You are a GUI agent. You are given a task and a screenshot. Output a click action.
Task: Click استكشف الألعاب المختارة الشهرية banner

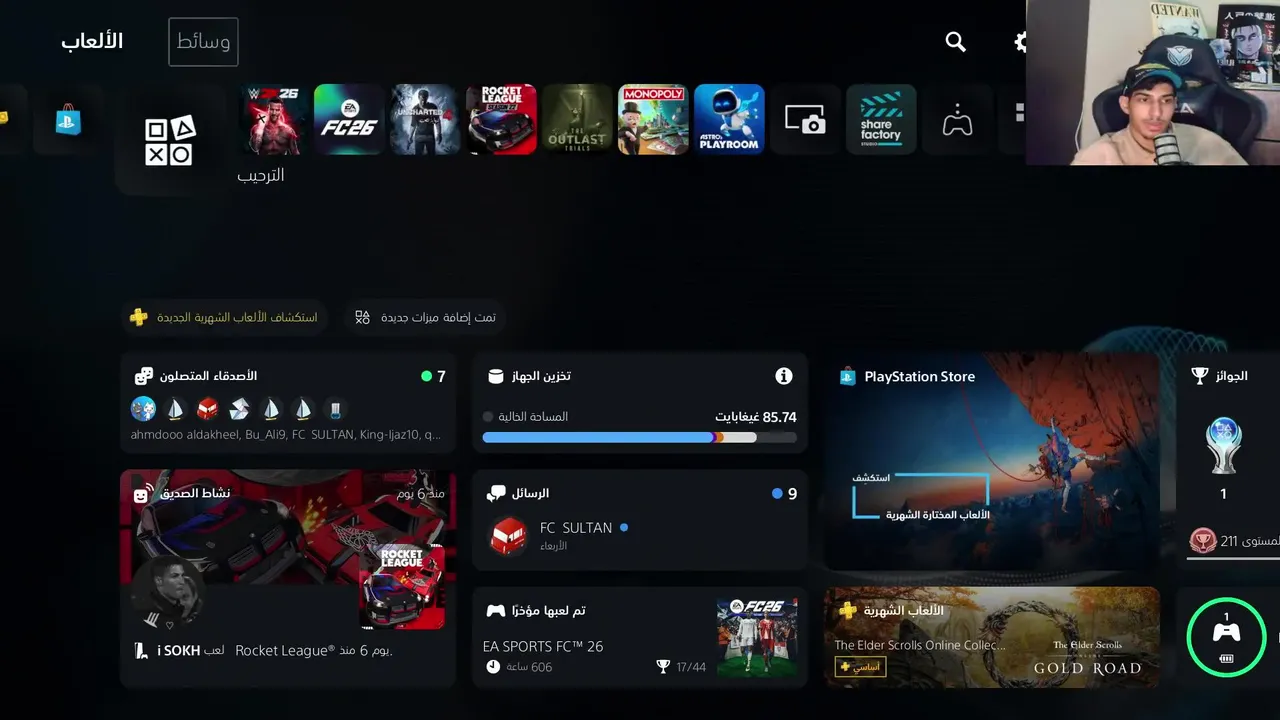(x=921, y=497)
